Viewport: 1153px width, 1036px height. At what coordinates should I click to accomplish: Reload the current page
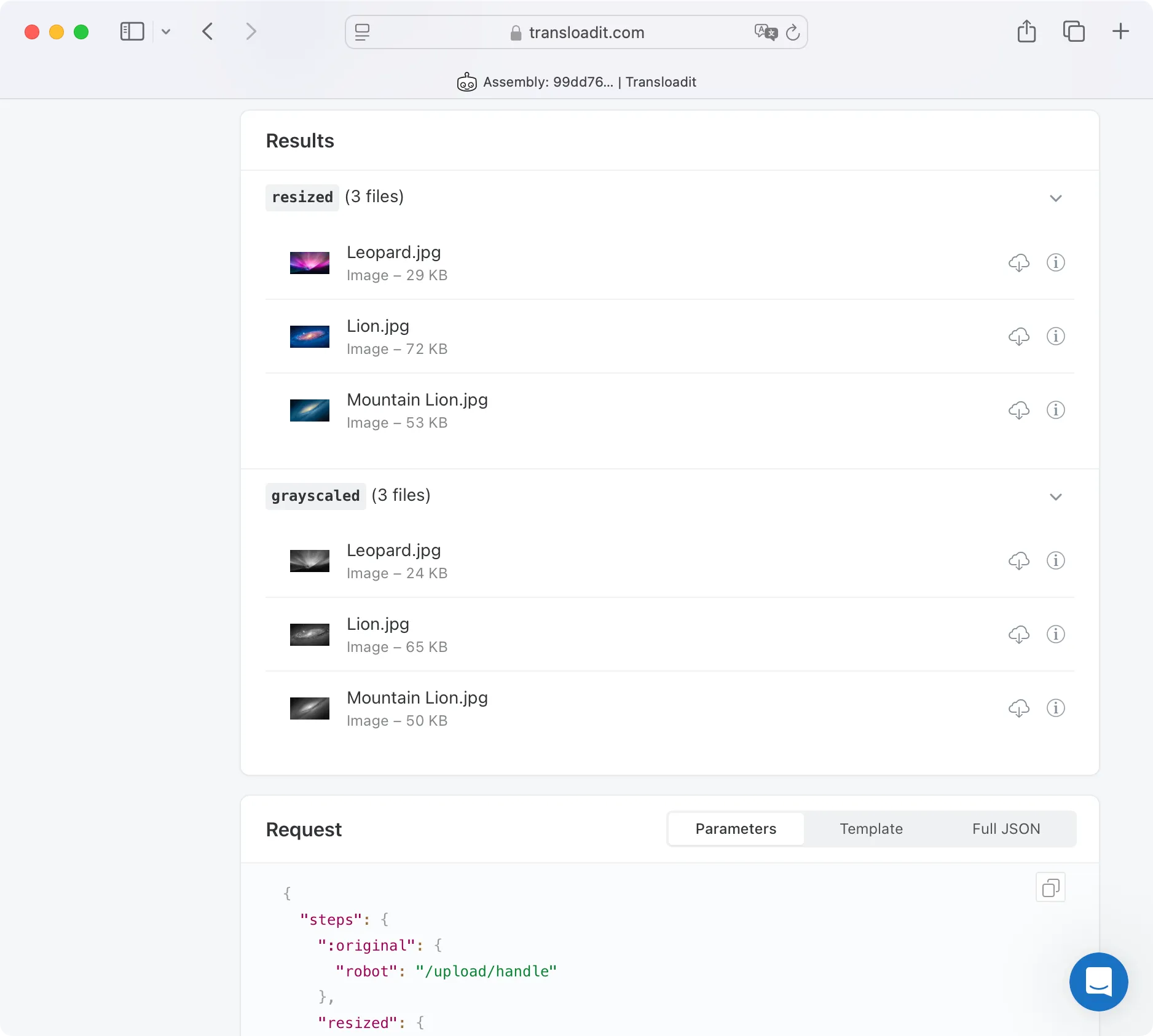[x=793, y=32]
